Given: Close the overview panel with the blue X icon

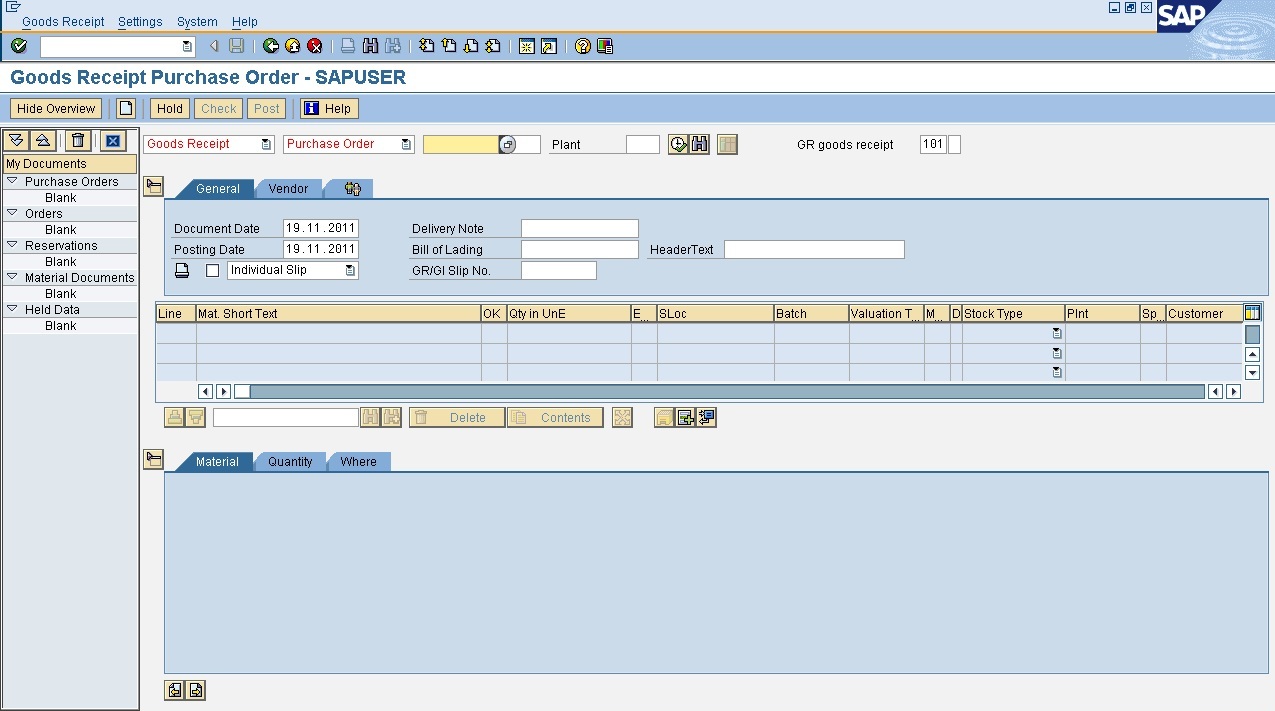Looking at the screenshot, I should pos(113,141).
